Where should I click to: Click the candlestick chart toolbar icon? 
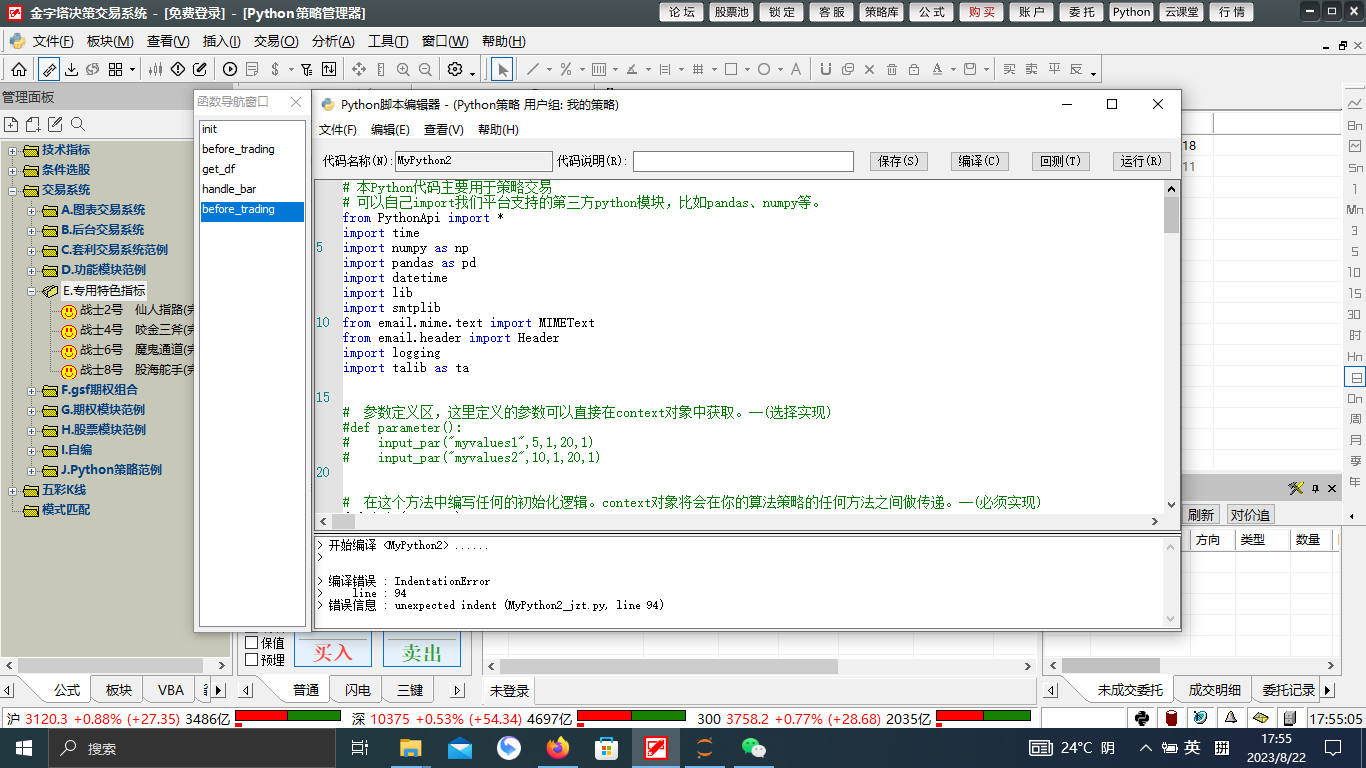[x=155, y=69]
